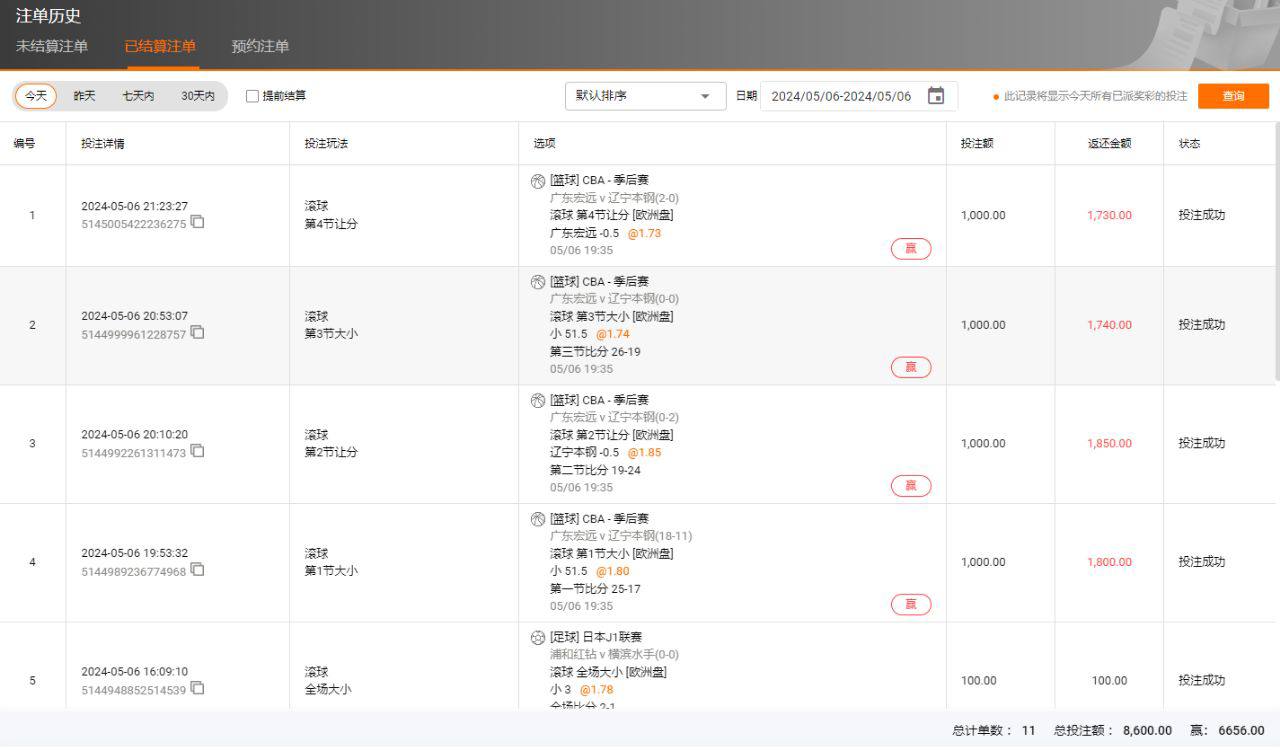The height and width of the screenshot is (750, 1280).
Task: Open the calendar date picker icon
Action: pos(936,96)
